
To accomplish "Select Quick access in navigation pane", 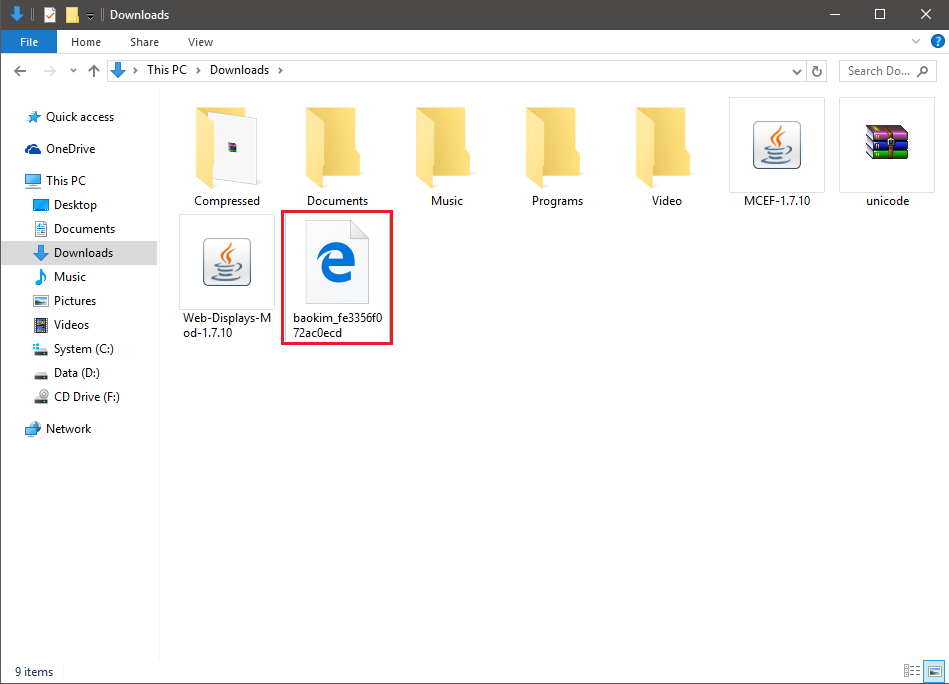I will point(80,117).
